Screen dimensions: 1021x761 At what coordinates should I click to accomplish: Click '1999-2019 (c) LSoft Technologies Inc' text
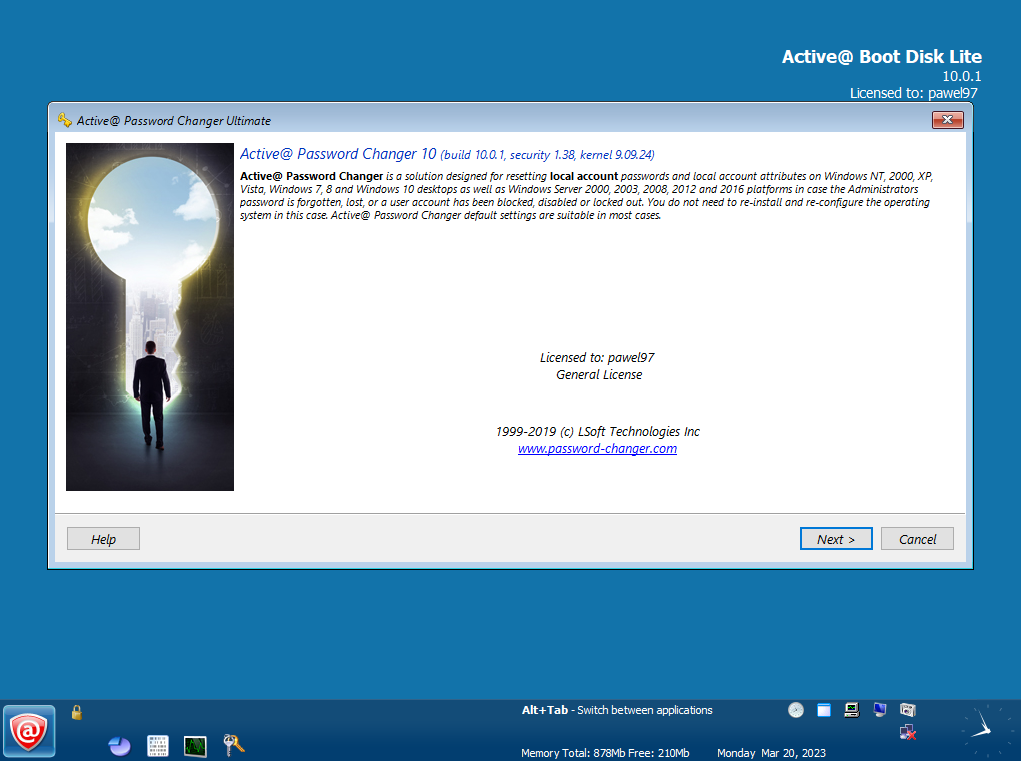tap(598, 432)
